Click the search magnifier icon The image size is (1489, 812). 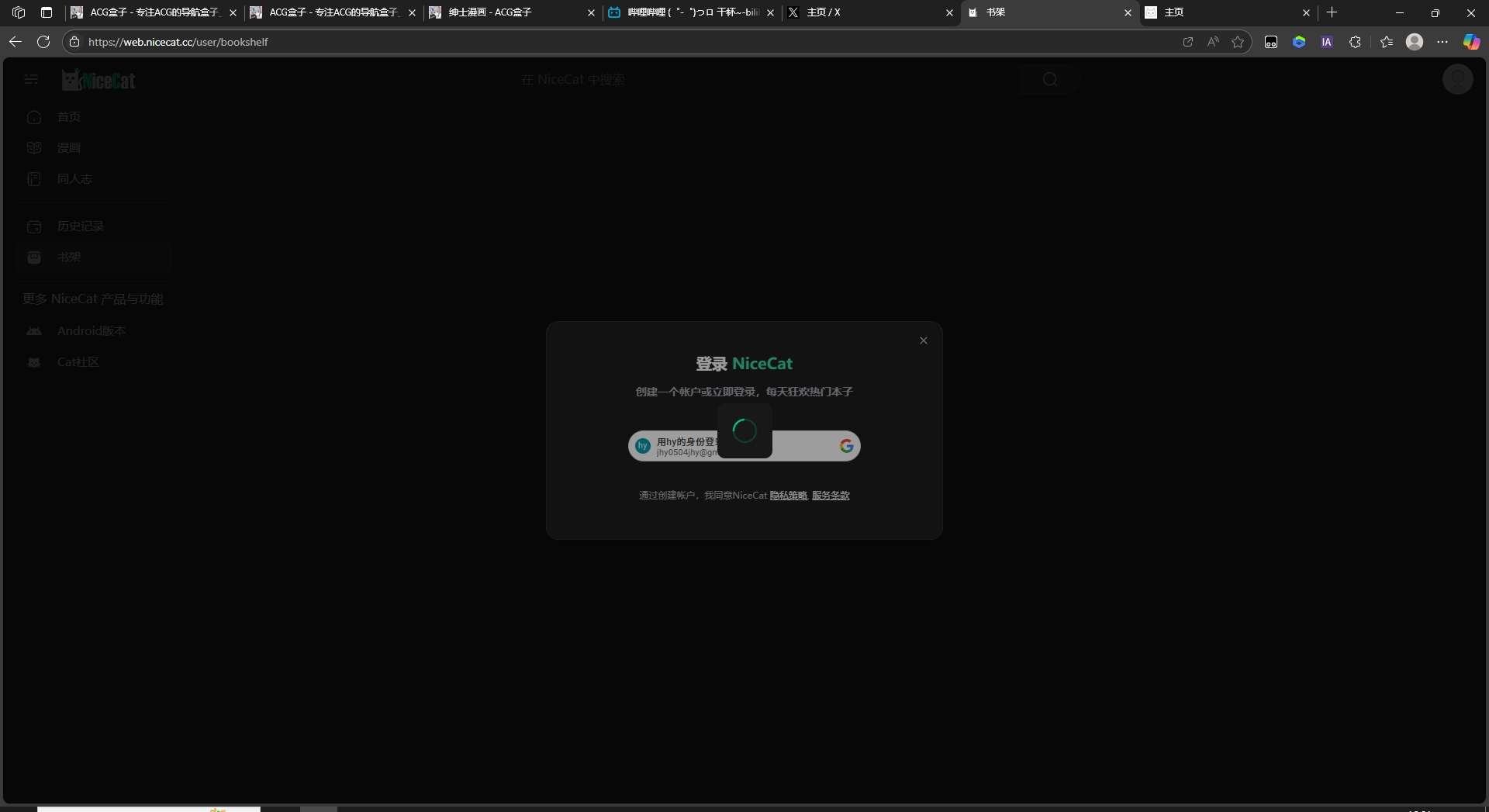pyautogui.click(x=1050, y=80)
